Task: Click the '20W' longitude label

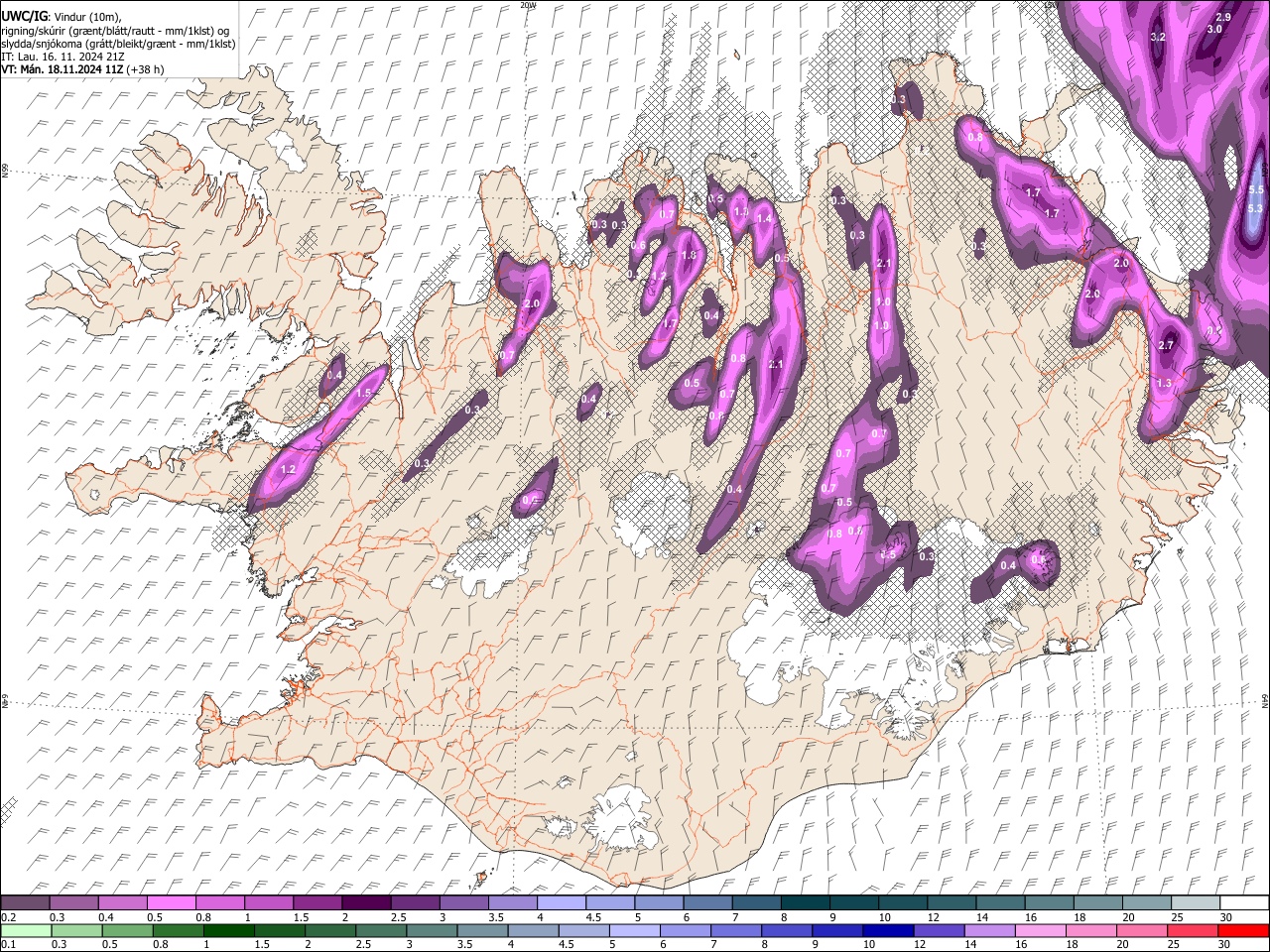Action: (x=527, y=5)
